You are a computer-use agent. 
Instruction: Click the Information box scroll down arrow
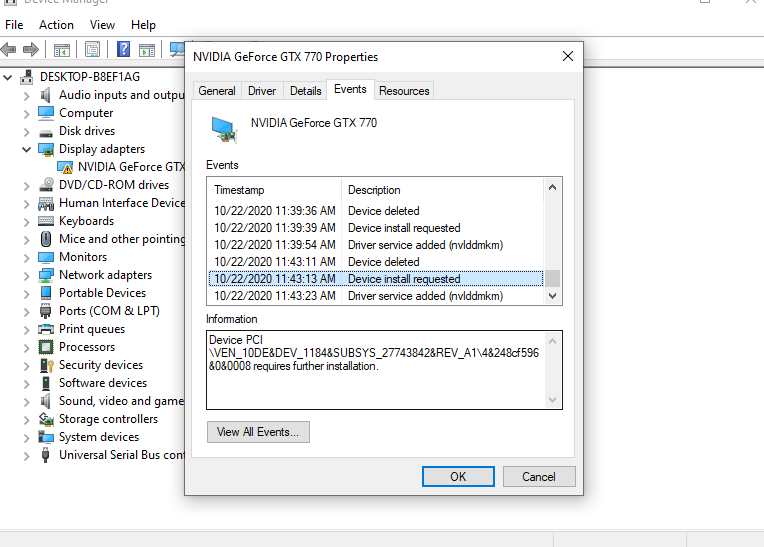[x=552, y=400]
